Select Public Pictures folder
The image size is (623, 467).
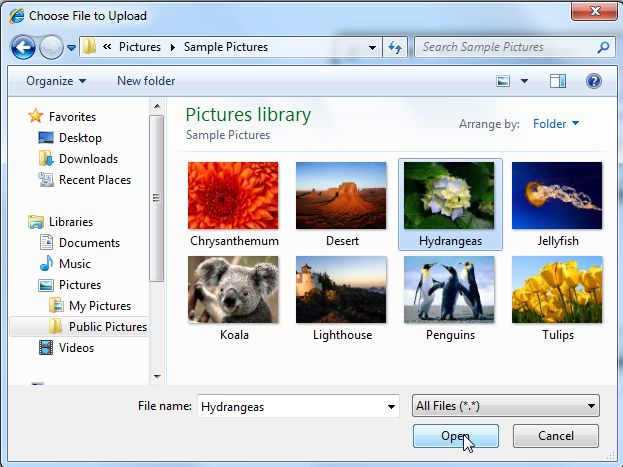(x=79, y=327)
